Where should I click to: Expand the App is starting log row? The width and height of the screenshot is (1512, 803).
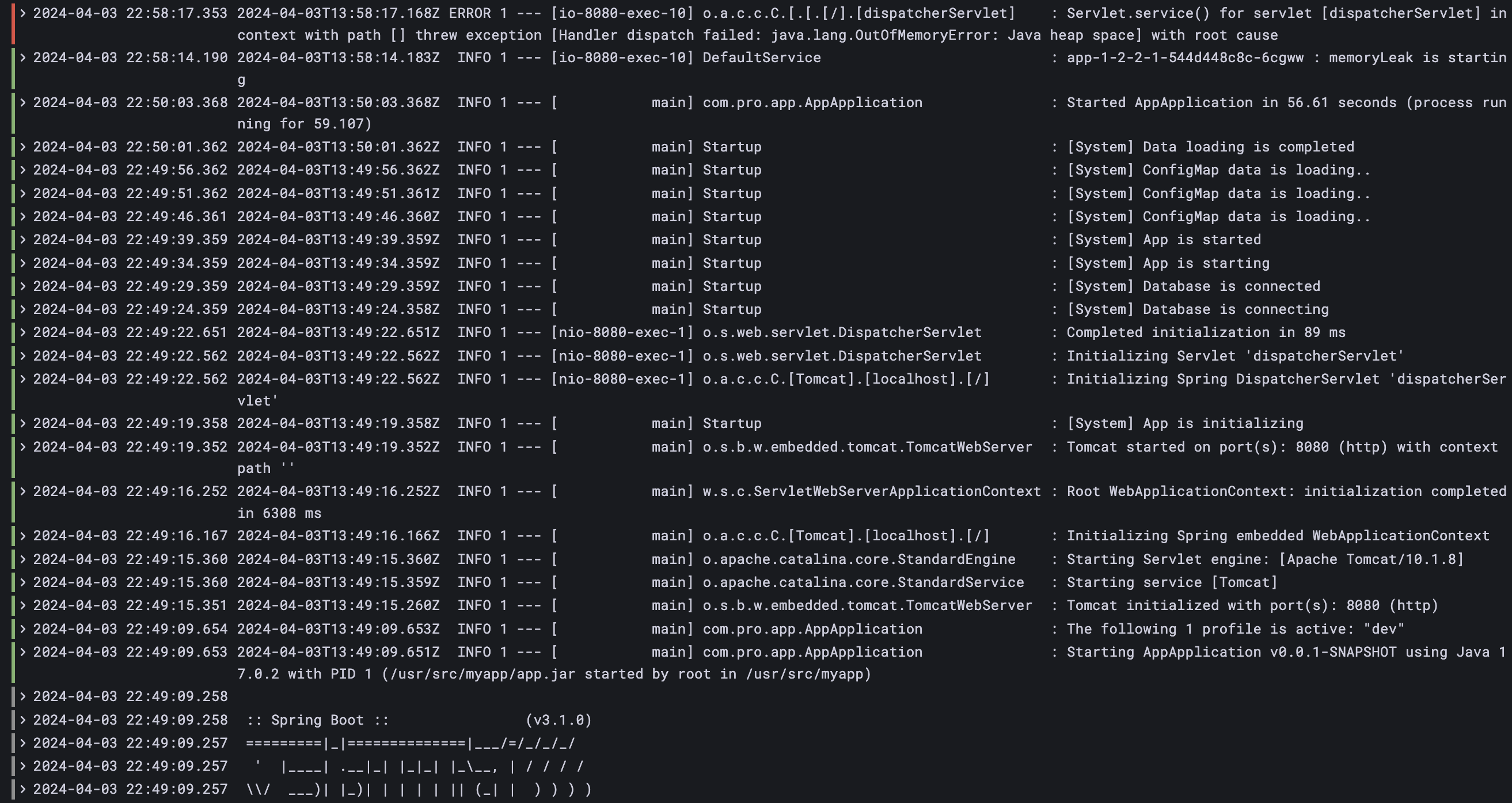[23, 263]
